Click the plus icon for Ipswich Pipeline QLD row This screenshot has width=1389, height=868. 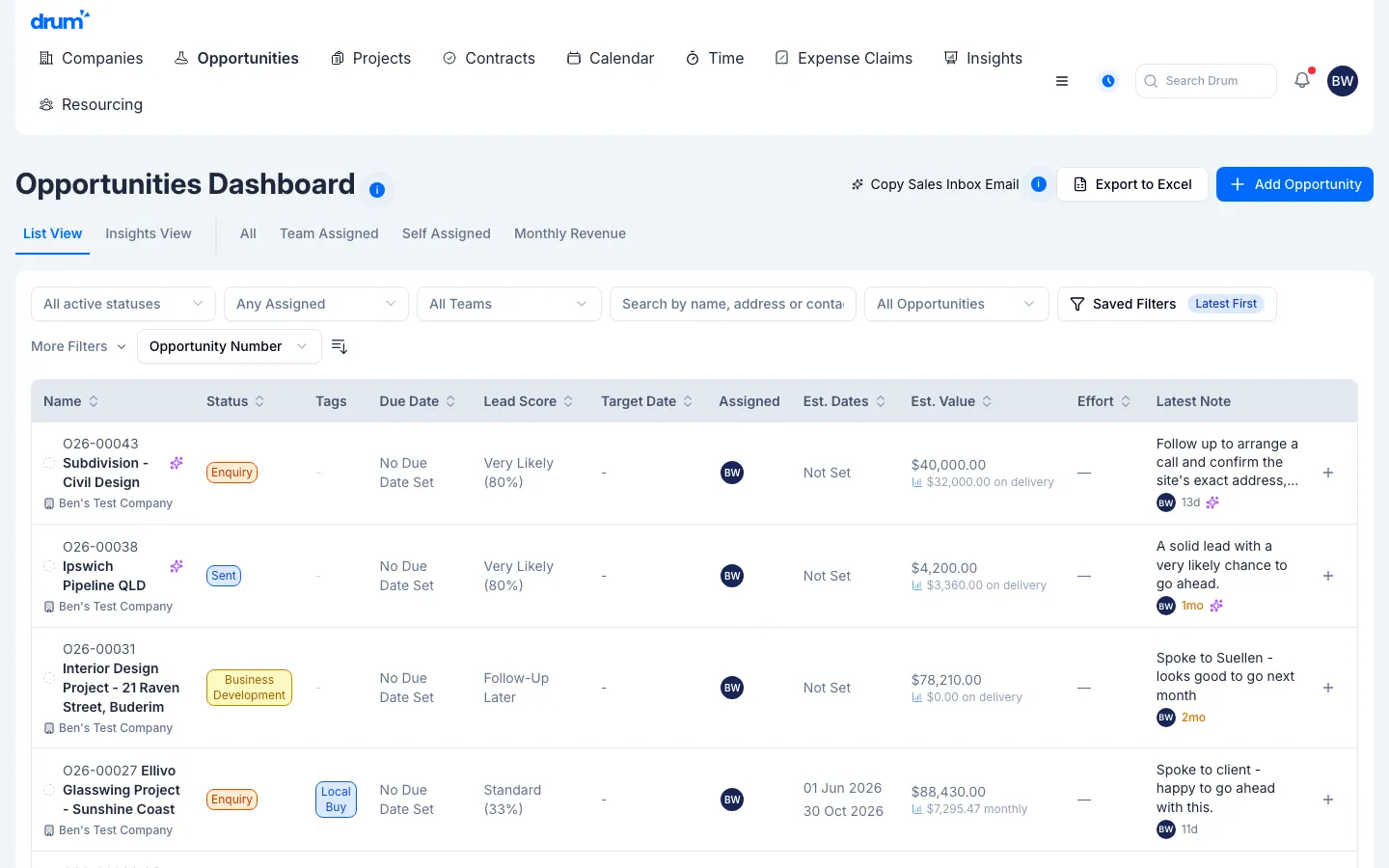click(x=1328, y=576)
